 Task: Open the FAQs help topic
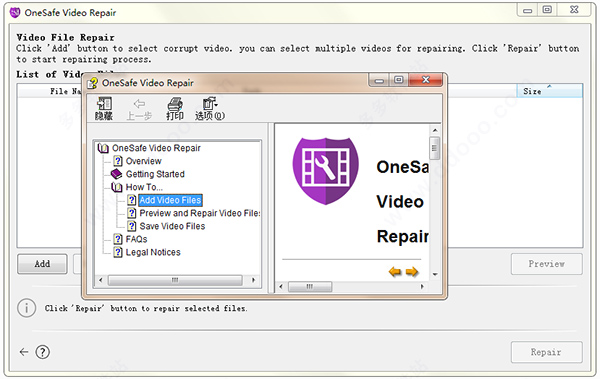(136, 239)
